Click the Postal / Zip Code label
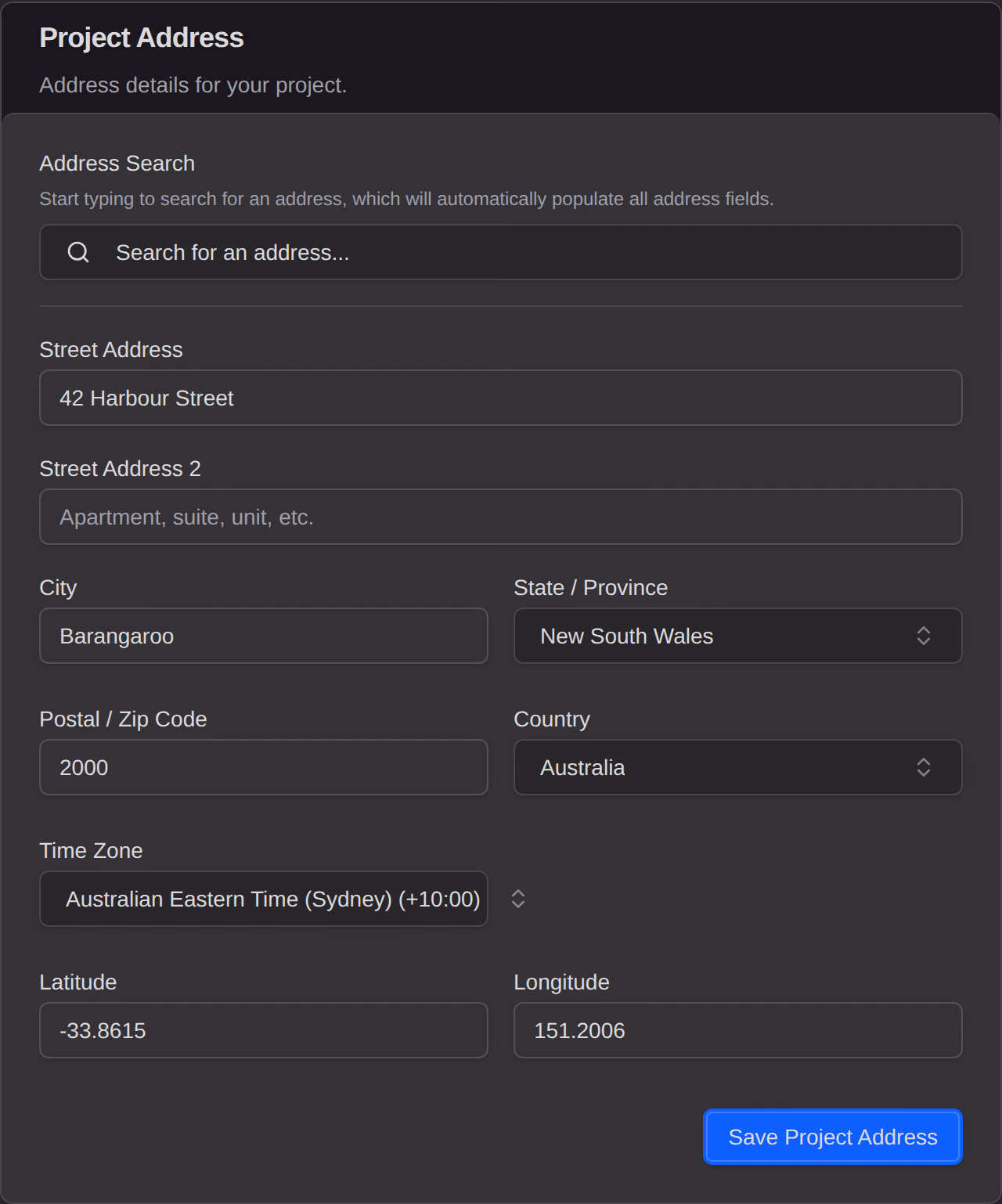Image resolution: width=1002 pixels, height=1204 pixels. pyautogui.click(x=124, y=719)
